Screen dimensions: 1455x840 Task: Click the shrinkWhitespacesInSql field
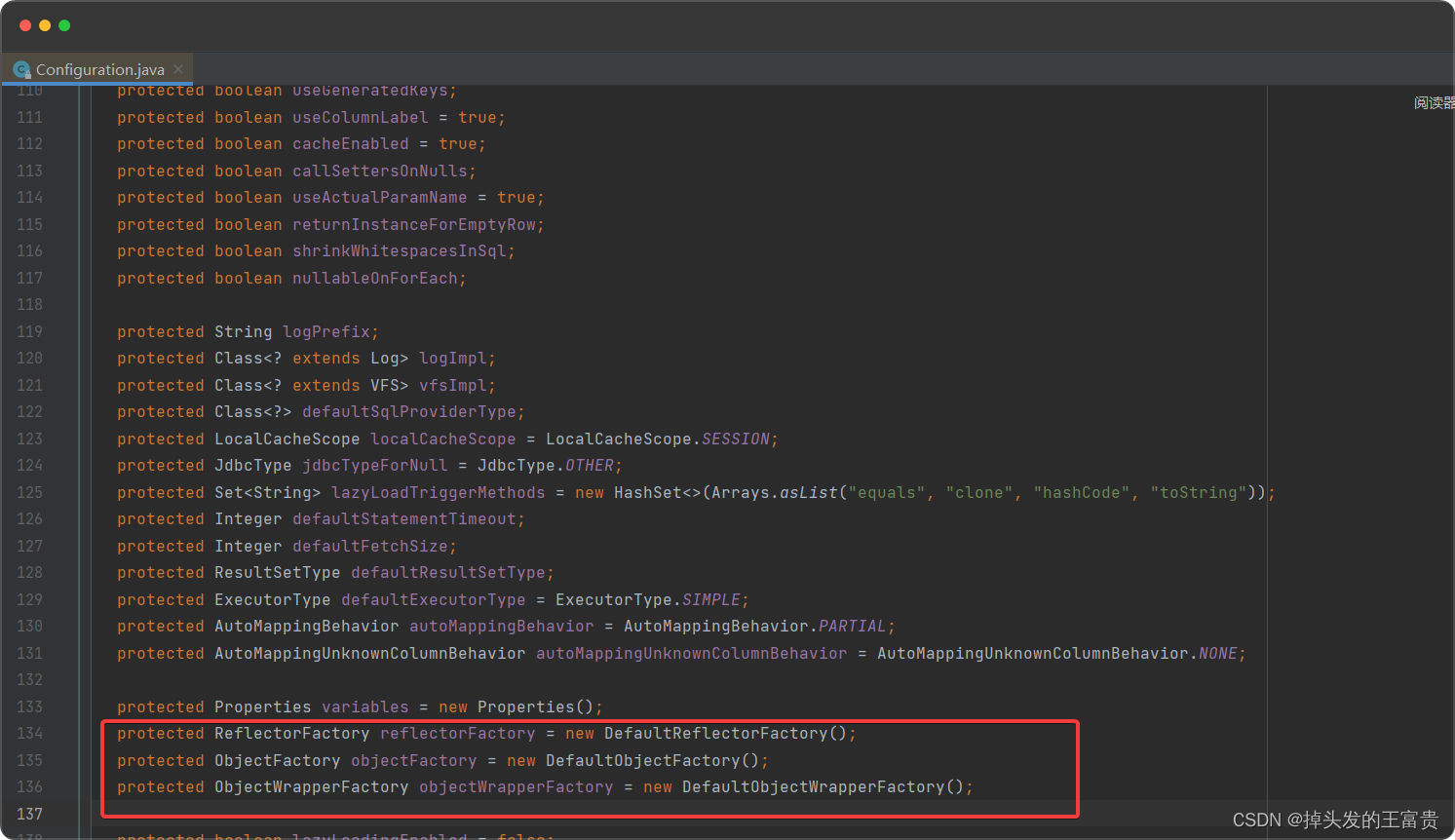400,250
